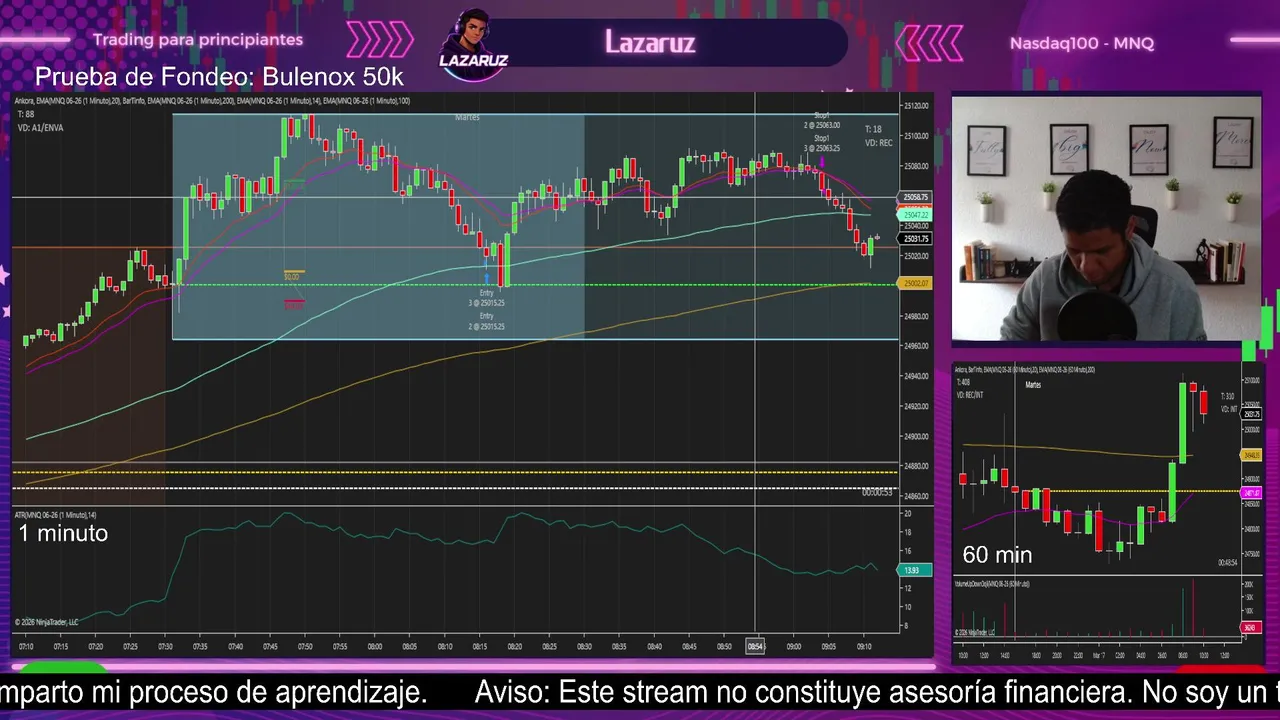Select the 'Entry 3 @ 25015.25' label
The image size is (1280, 720).
pos(486,298)
